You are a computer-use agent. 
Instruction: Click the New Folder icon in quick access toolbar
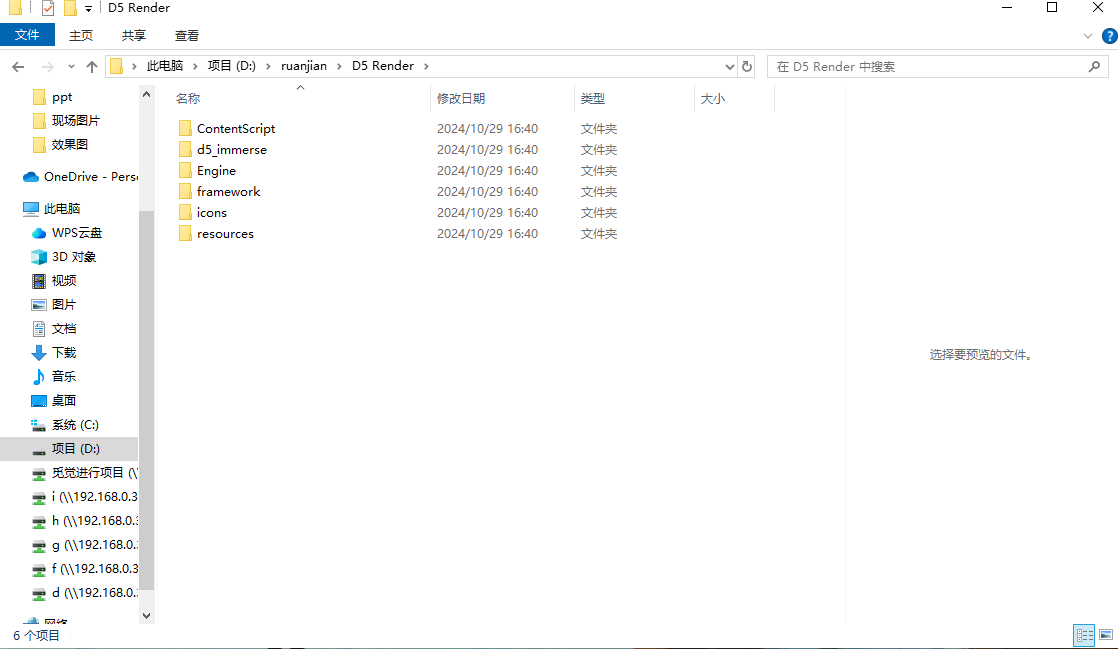(x=70, y=8)
